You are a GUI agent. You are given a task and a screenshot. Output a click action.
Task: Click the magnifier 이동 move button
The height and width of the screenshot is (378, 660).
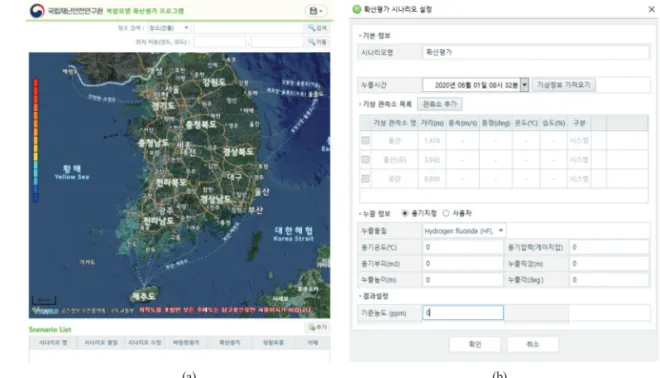(x=317, y=42)
